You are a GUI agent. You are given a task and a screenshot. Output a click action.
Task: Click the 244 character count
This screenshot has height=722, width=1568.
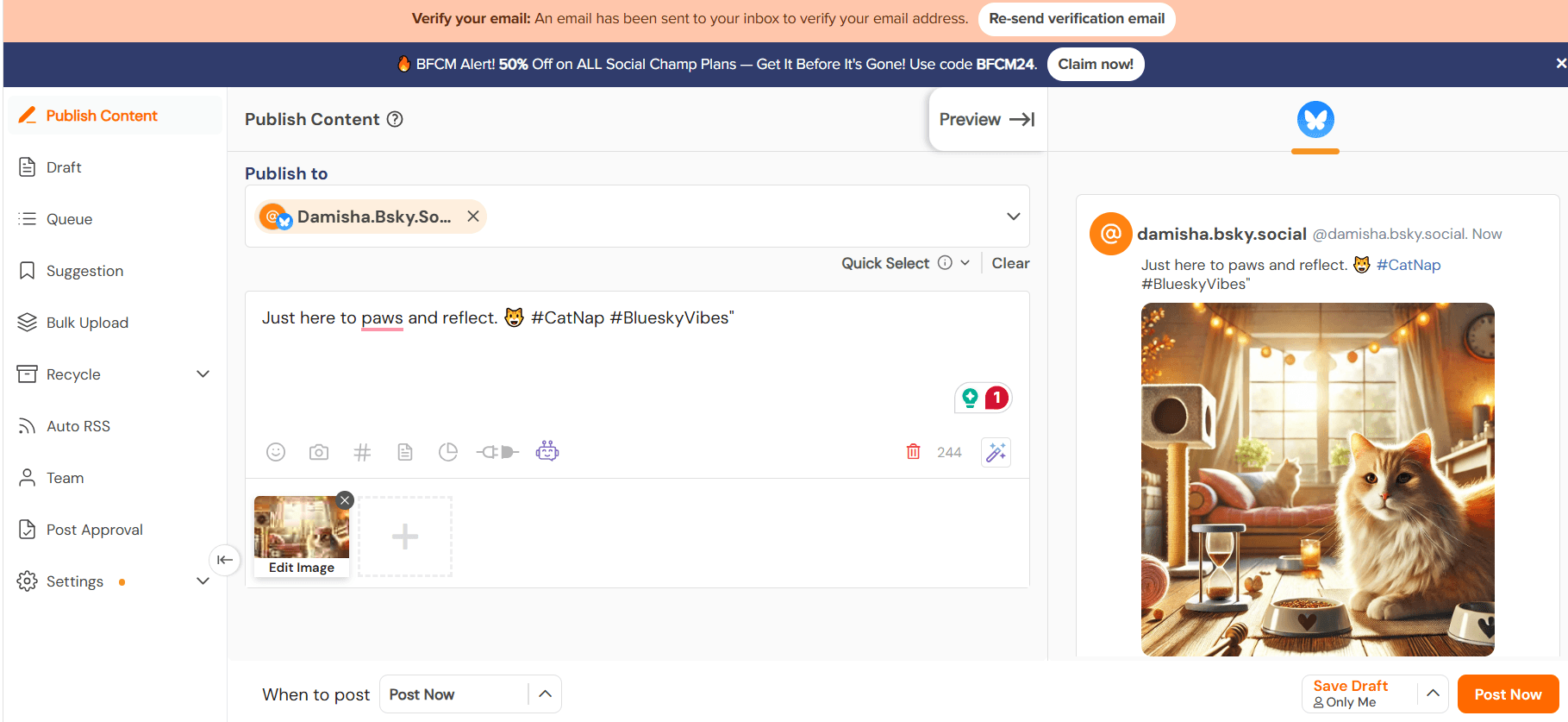click(949, 452)
